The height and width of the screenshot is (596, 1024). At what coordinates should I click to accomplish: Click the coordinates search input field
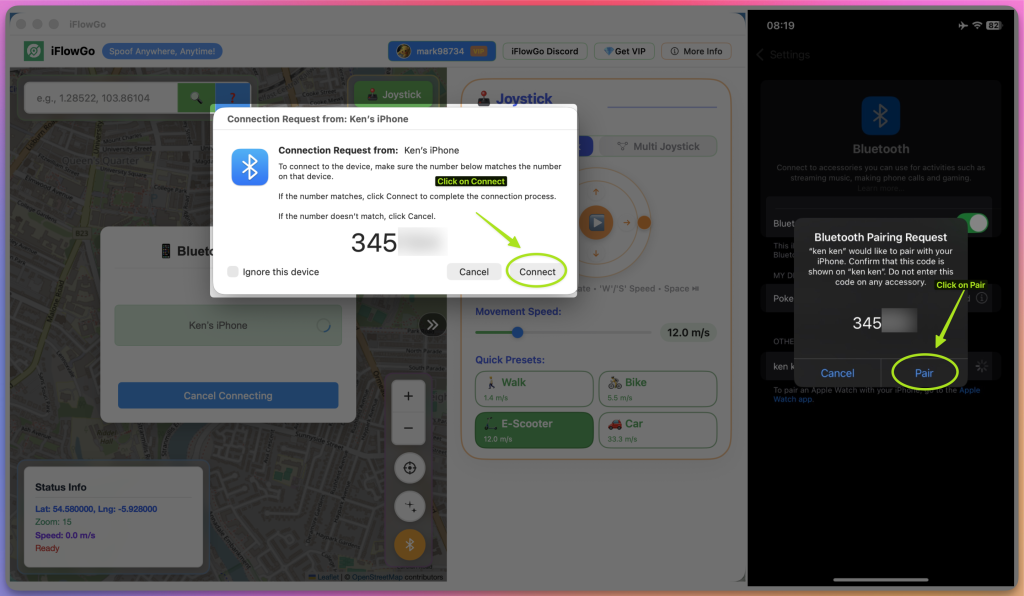click(x=100, y=98)
